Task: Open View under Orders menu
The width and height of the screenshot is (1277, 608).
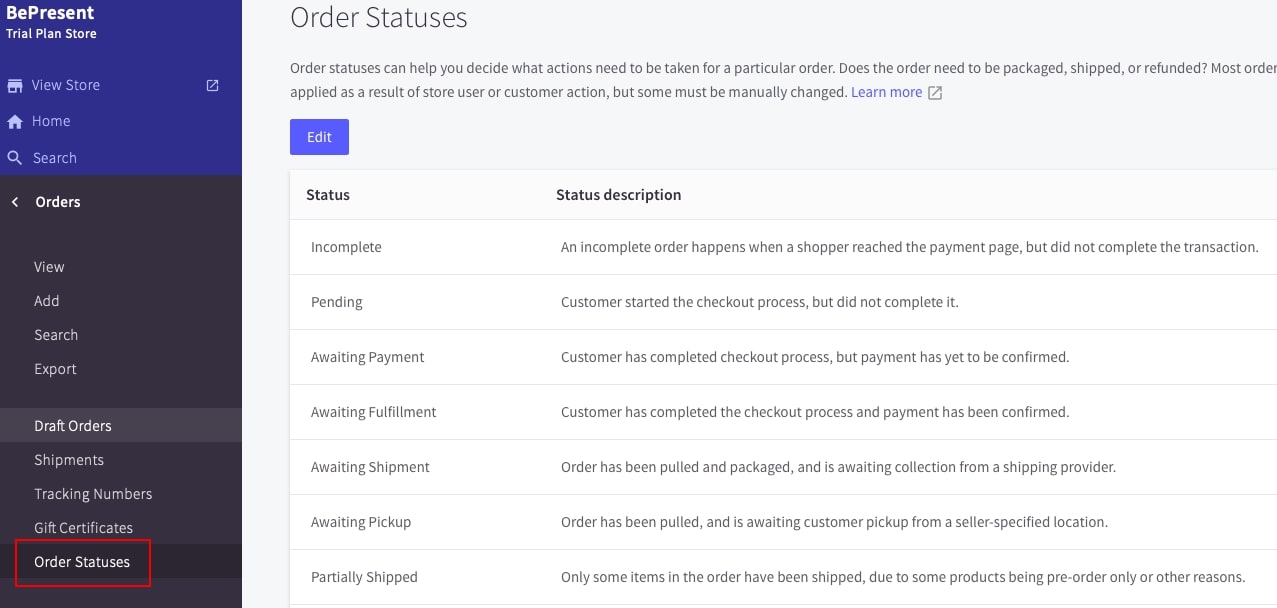Action: 49,267
